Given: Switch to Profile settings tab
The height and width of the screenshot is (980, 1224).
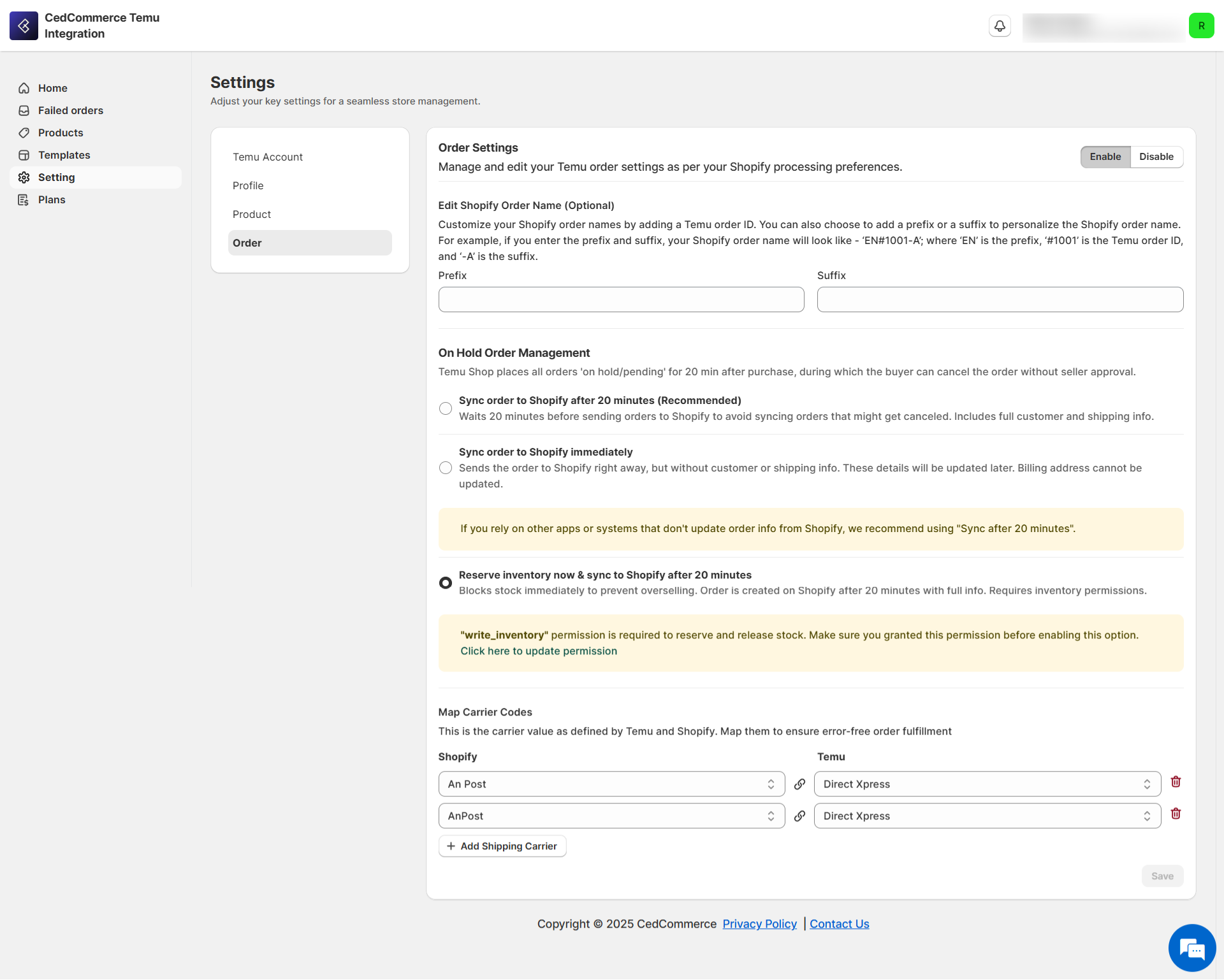Looking at the screenshot, I should coord(310,185).
